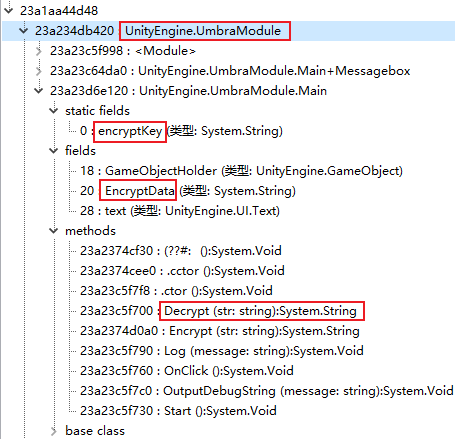Screen dimensions: 455x439
Task: Collapse the UnityEngine.UmbraModule.Main class arrow
Action: point(39,90)
